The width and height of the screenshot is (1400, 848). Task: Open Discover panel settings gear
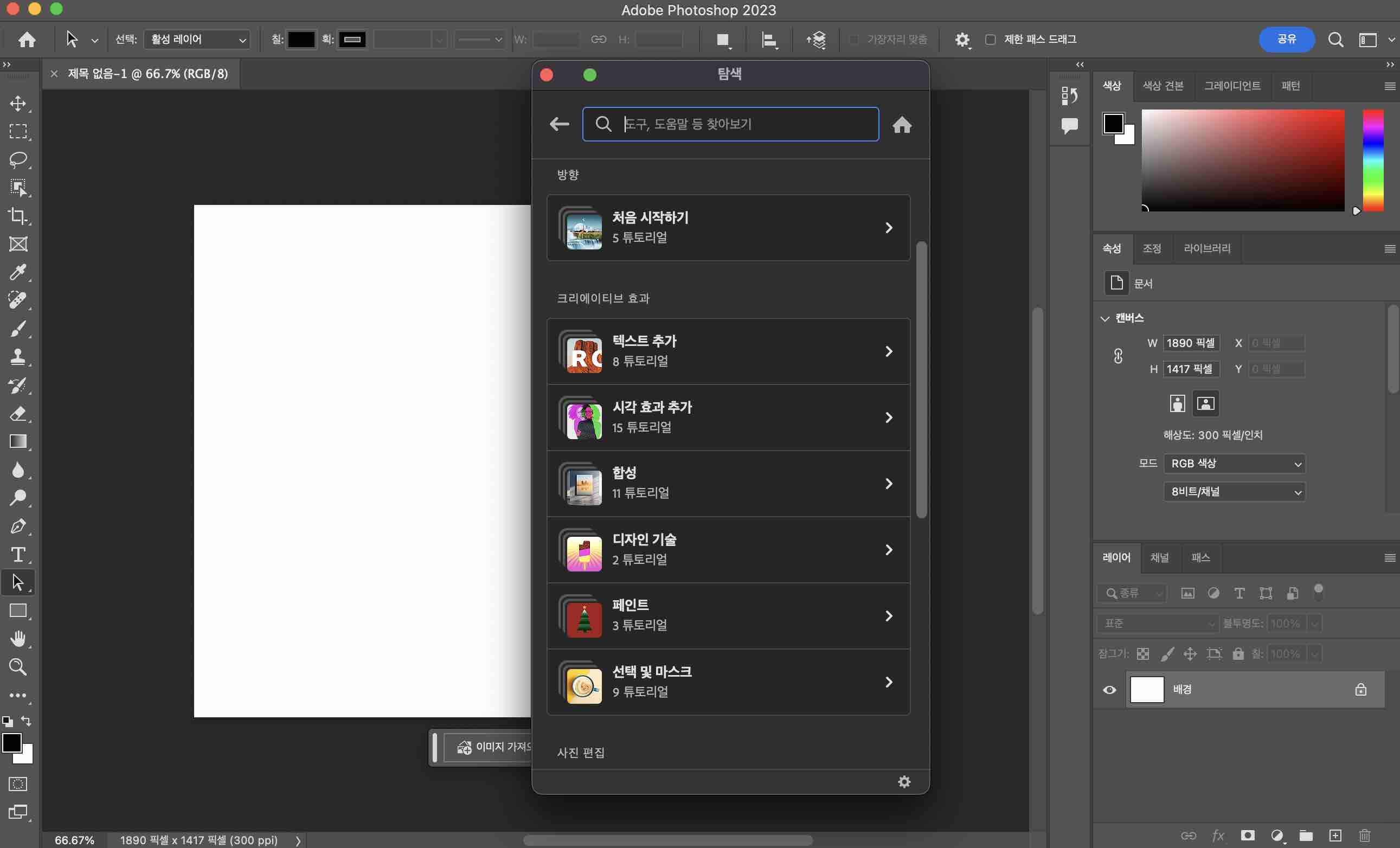(x=904, y=782)
